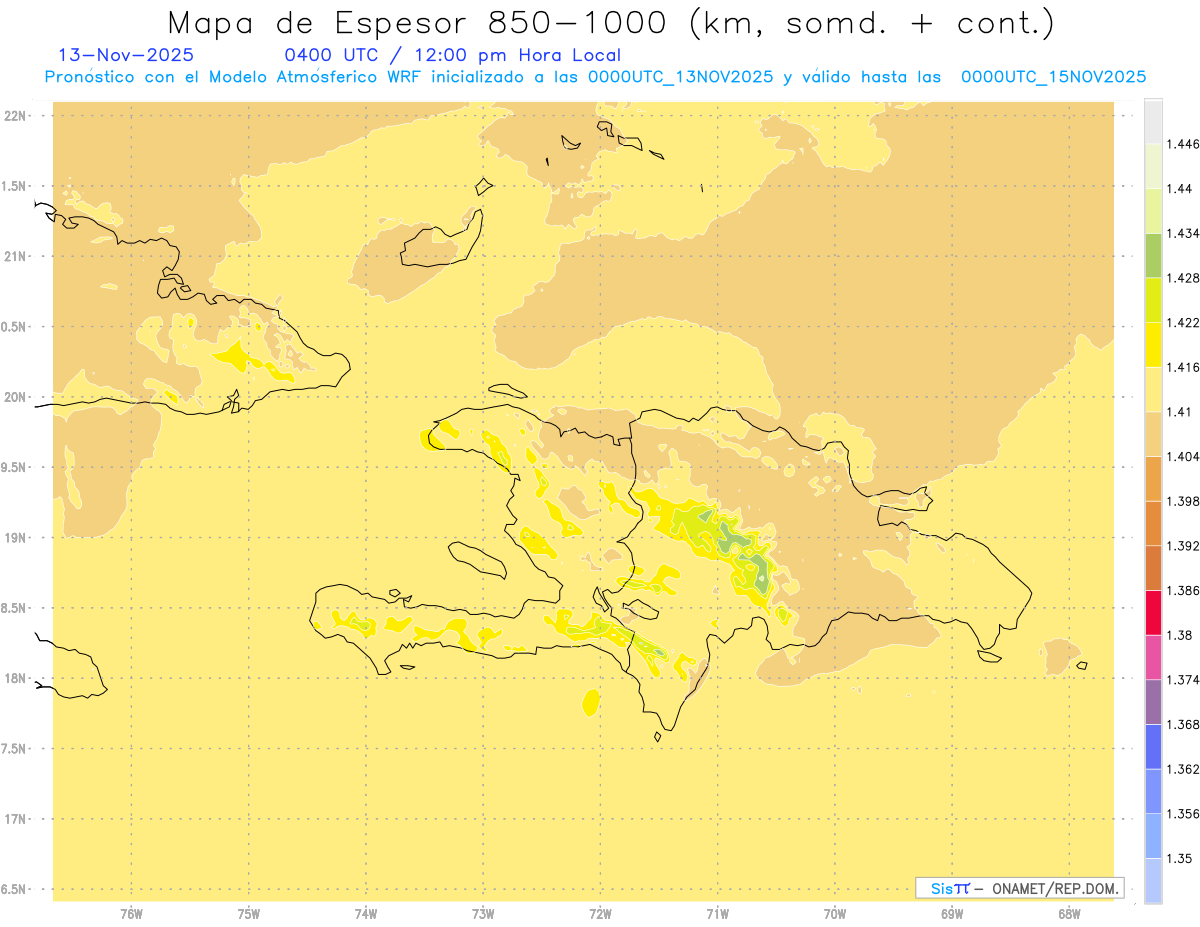Viewport: 1200px width, 927px height.
Task: Click the '21N' latitude label
Action: 15,256
